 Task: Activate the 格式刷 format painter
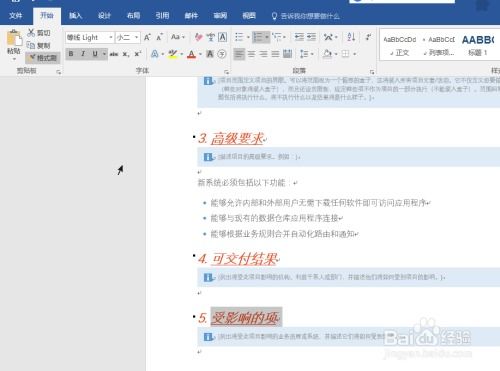pyautogui.click(x=43, y=58)
